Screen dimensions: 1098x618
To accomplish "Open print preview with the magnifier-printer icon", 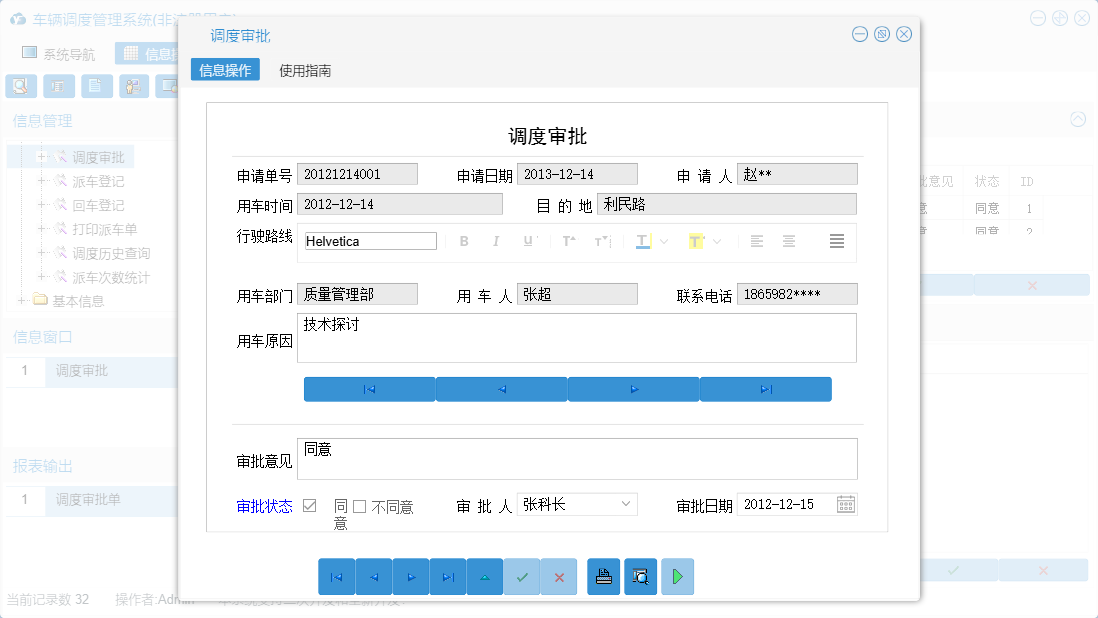I will [x=641, y=577].
